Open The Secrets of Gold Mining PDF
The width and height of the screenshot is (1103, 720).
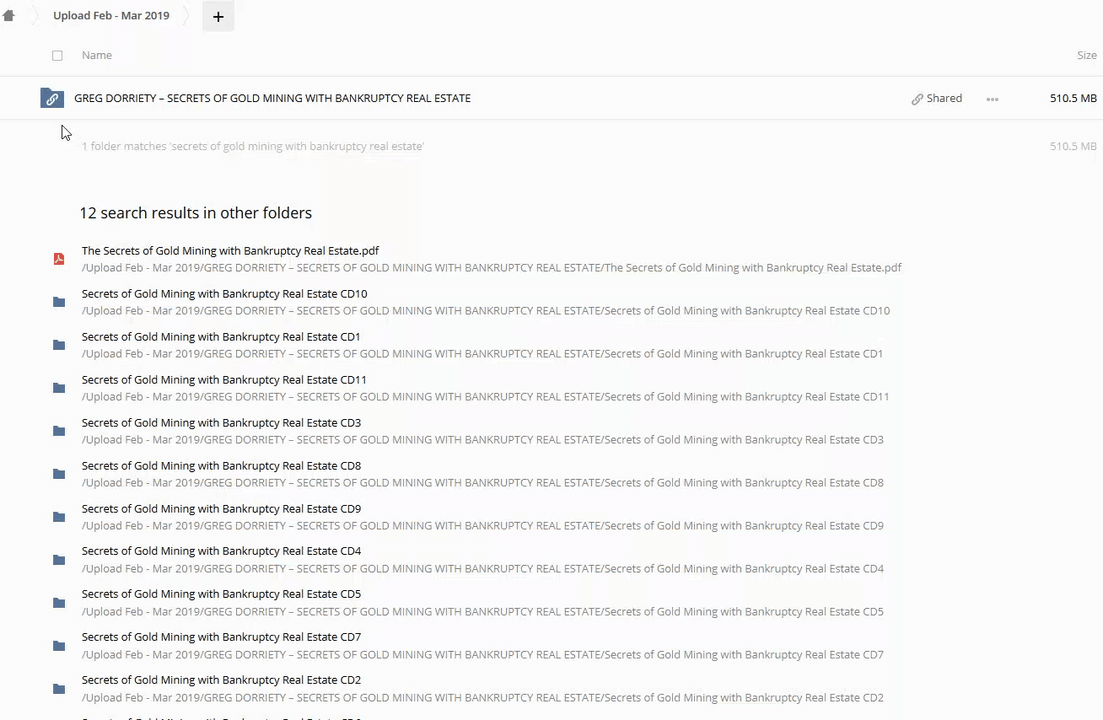230,251
